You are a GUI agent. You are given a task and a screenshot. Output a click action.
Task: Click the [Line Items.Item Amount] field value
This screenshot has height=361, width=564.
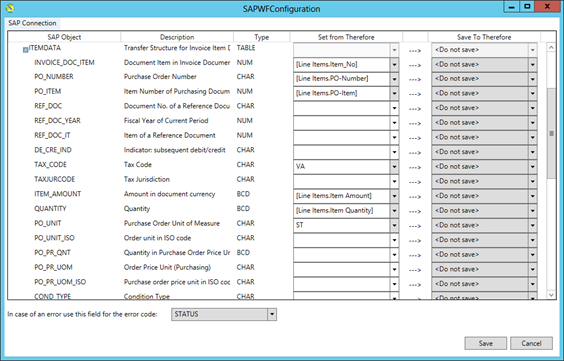tap(334, 196)
